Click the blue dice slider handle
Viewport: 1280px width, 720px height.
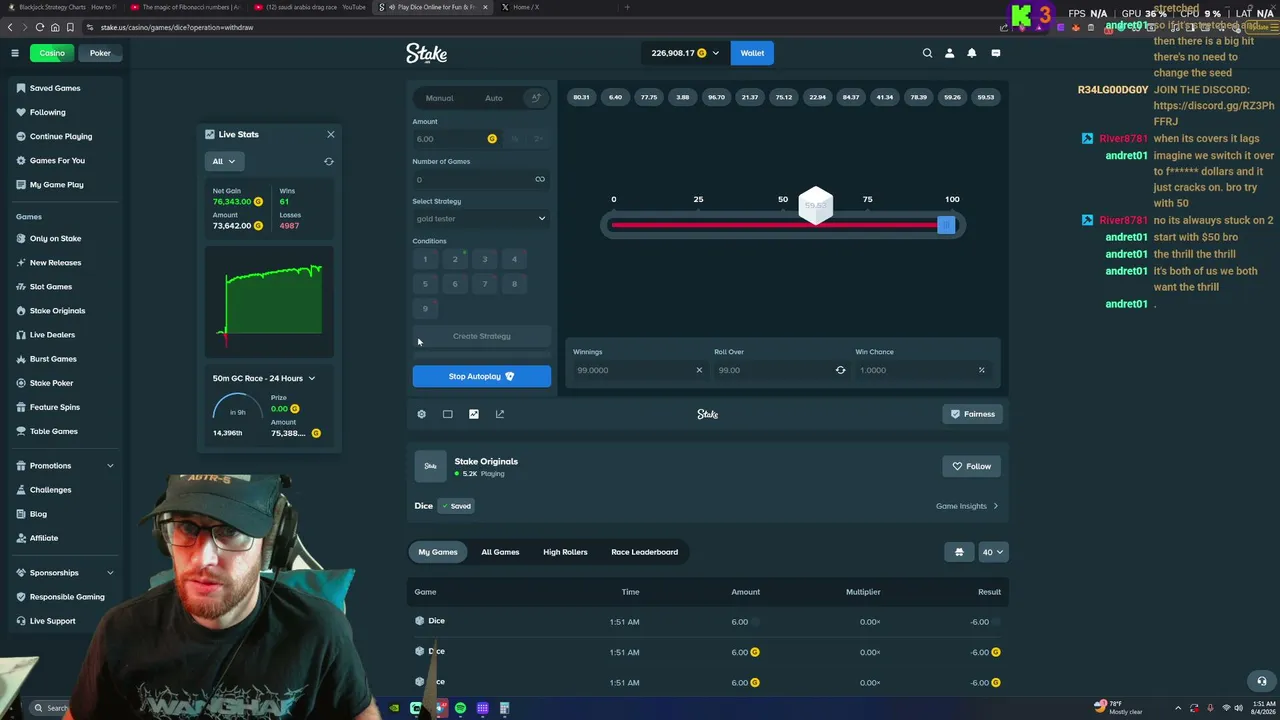coord(946,225)
